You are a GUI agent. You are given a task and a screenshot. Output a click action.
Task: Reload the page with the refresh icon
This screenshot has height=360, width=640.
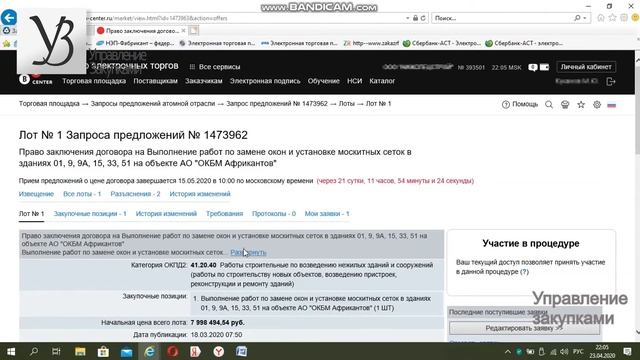(x=423, y=18)
